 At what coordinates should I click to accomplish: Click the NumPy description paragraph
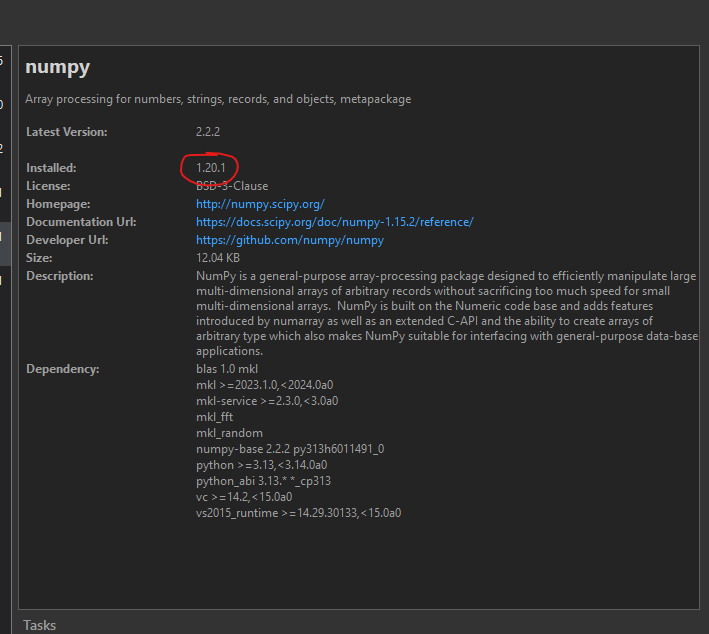click(447, 313)
